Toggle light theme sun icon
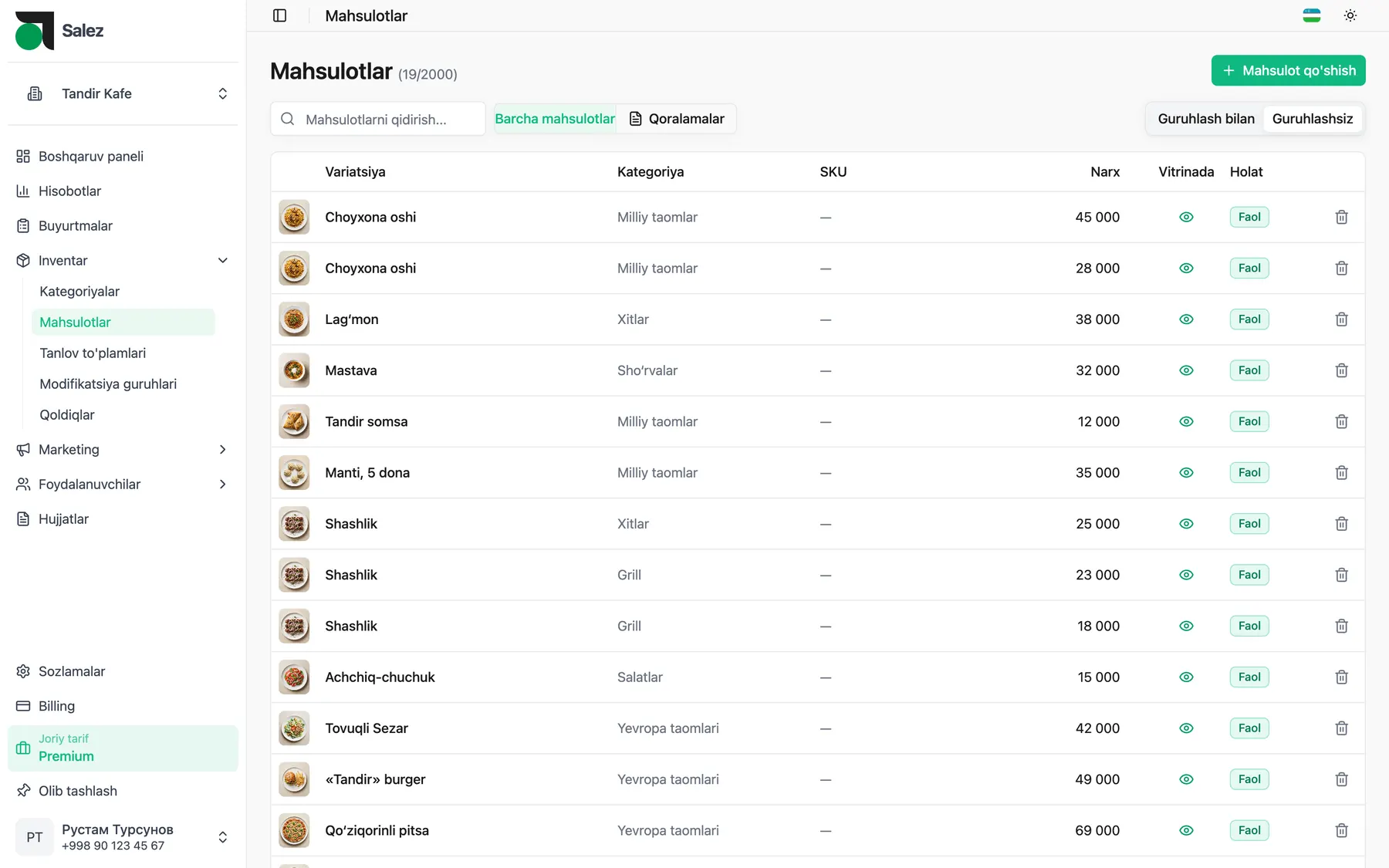 (1350, 15)
